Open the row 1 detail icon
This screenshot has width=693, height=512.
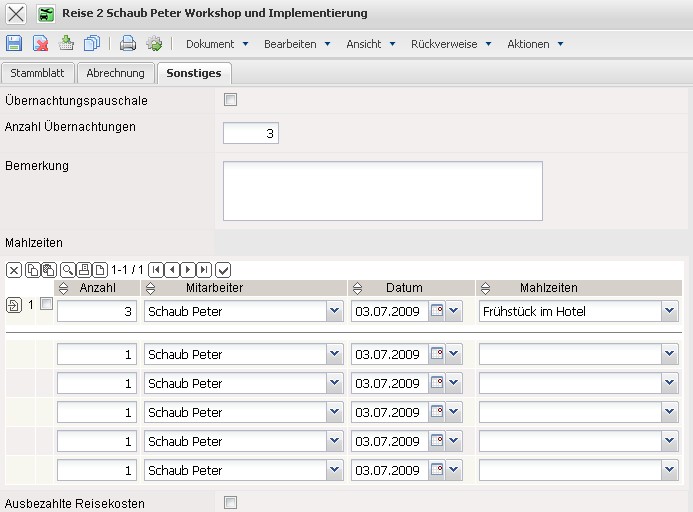point(13,305)
